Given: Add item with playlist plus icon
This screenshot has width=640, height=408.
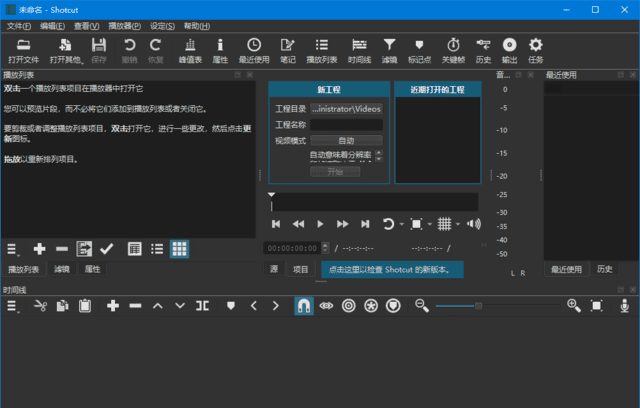Looking at the screenshot, I should 40,249.
